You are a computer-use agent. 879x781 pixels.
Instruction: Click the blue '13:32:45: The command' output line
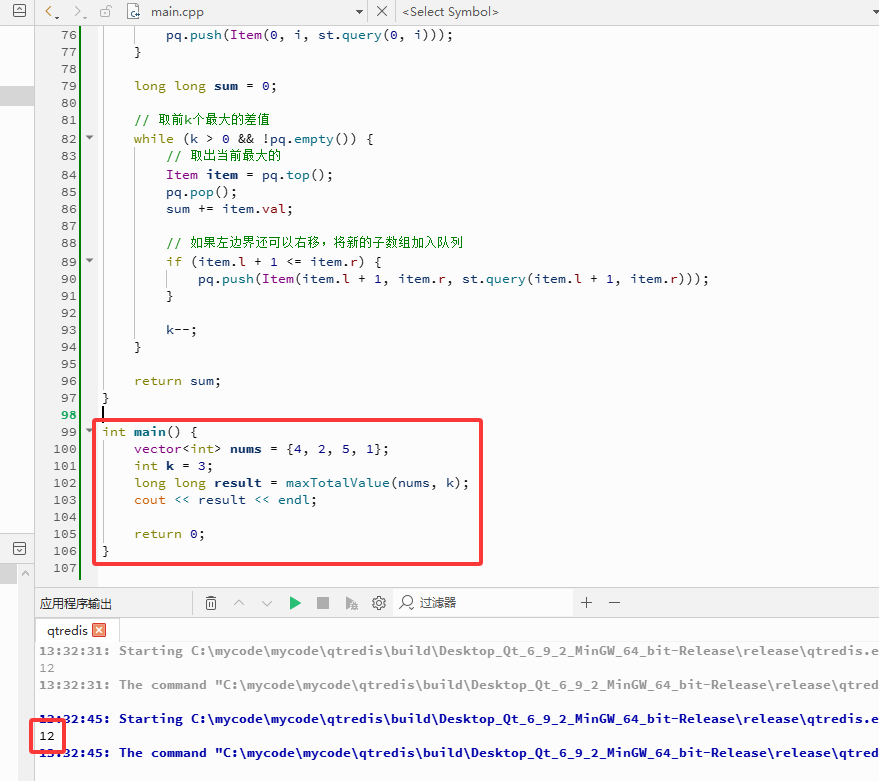point(459,753)
